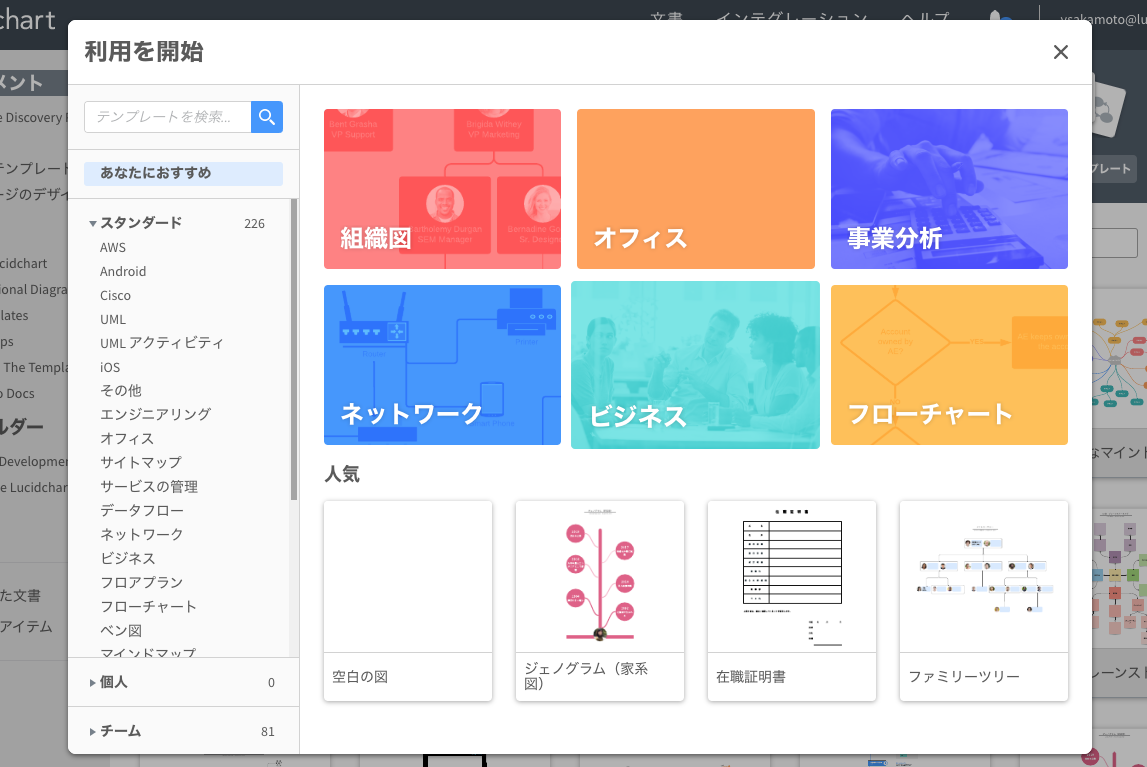Select the あなたにおすすめ filter
Screen dimensions: 1147x767
[x=183, y=173]
